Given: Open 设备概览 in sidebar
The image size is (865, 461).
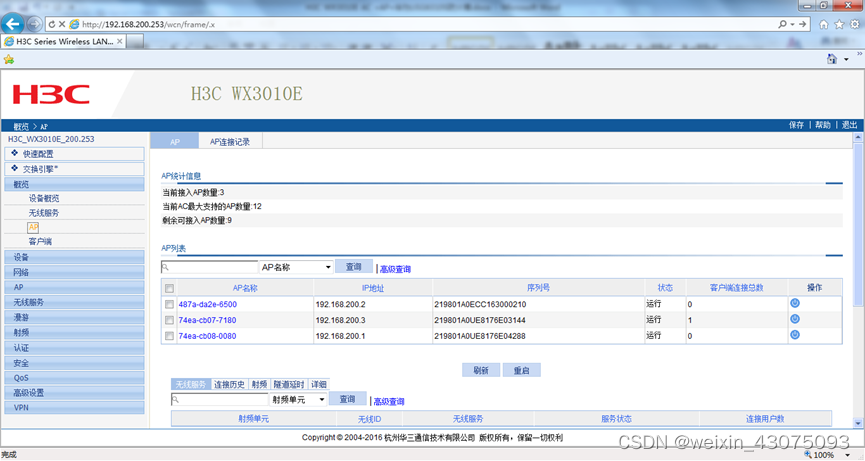Looking at the screenshot, I should [x=44, y=199].
